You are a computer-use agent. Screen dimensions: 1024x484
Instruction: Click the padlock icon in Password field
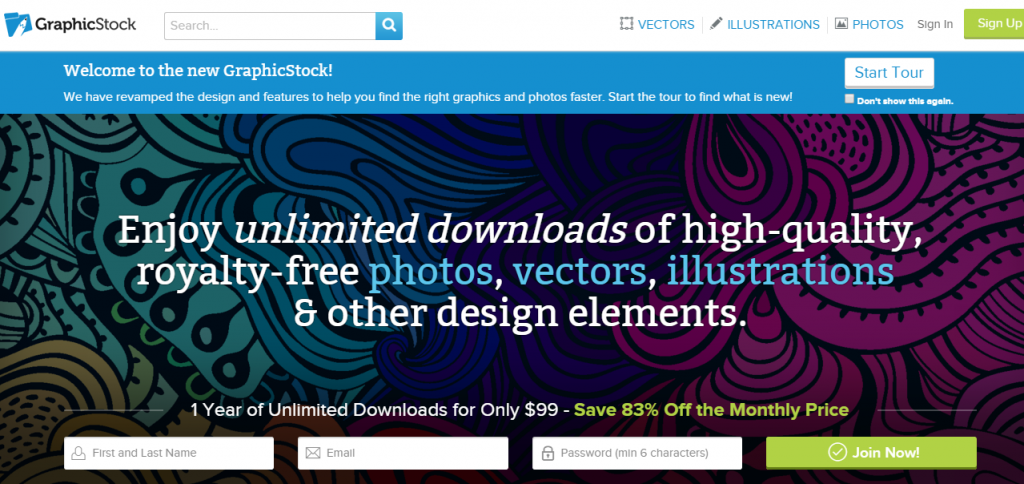(547, 453)
